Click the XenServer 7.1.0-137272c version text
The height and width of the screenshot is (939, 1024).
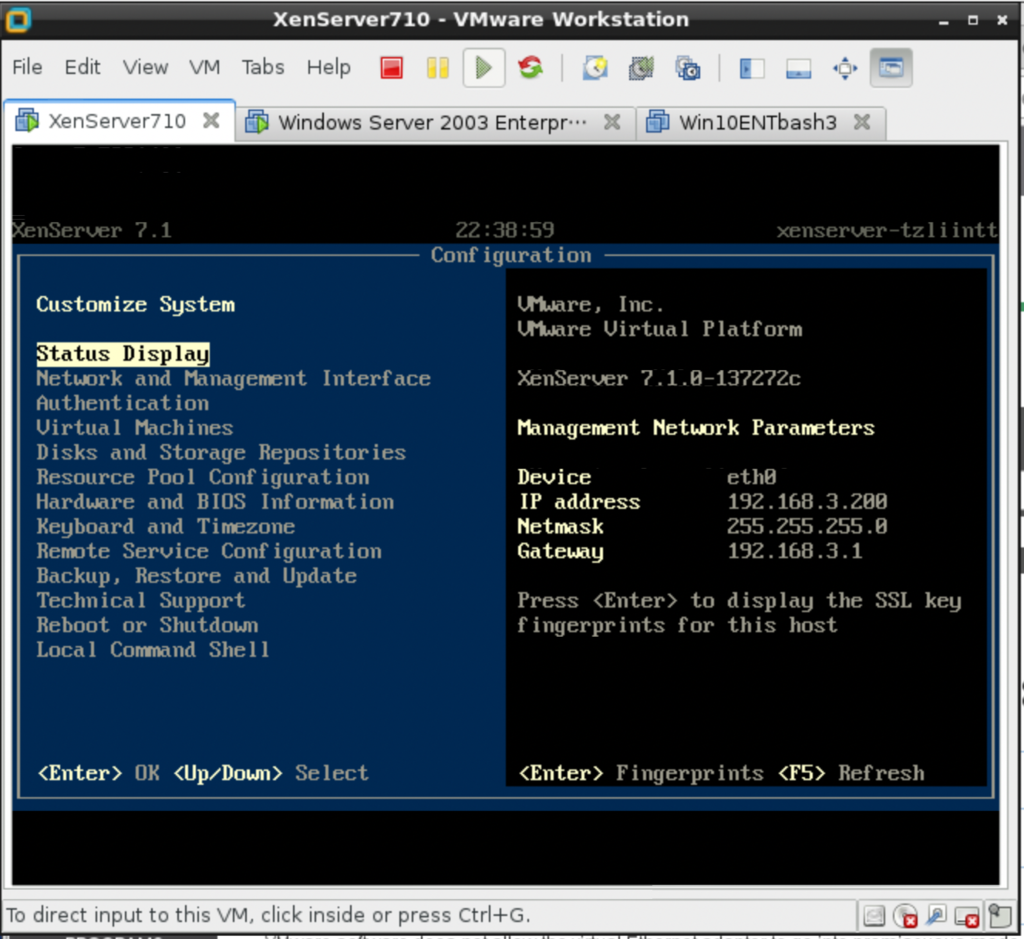(x=659, y=379)
